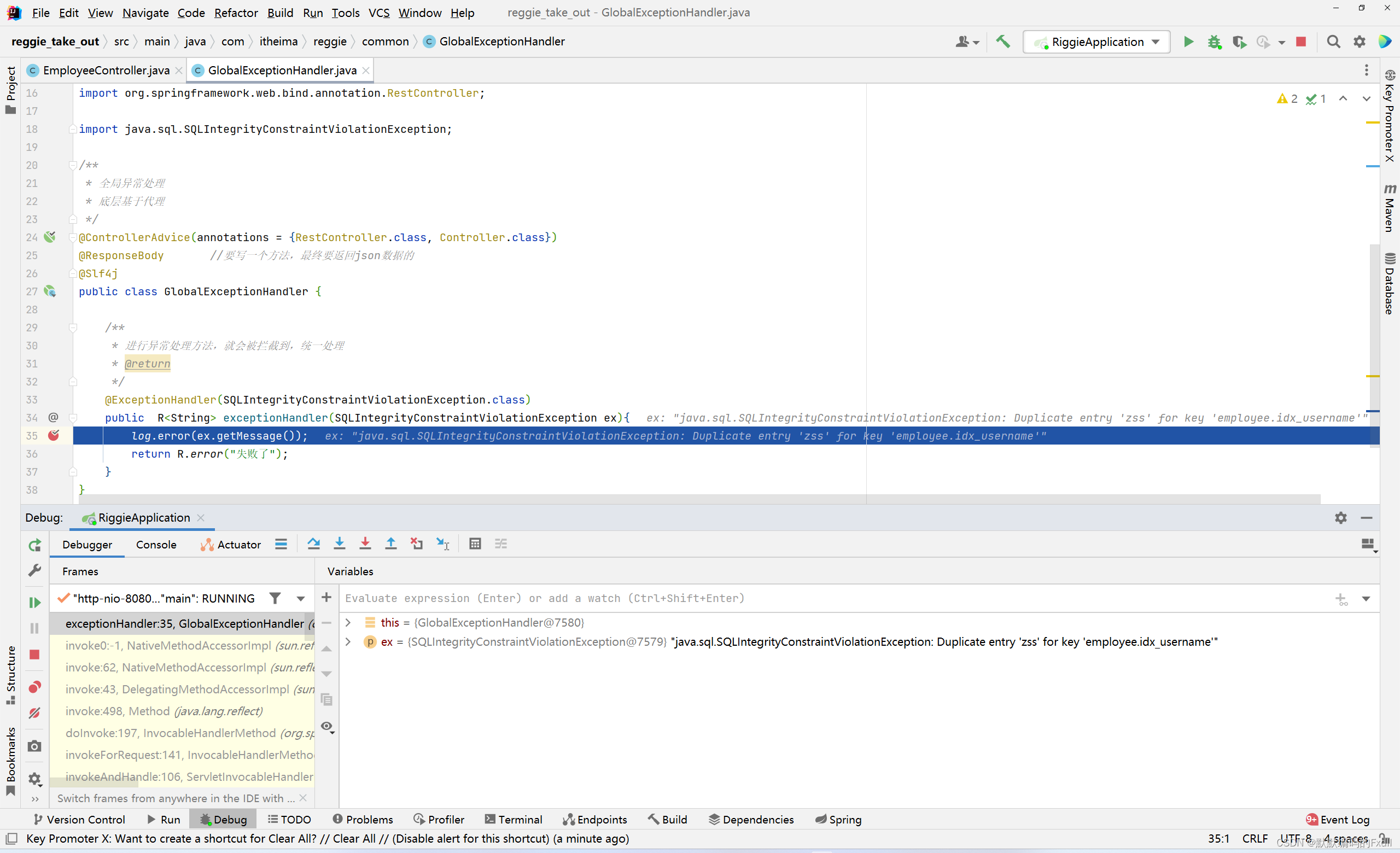
Task: Open the Refactor menu
Action: click(236, 13)
